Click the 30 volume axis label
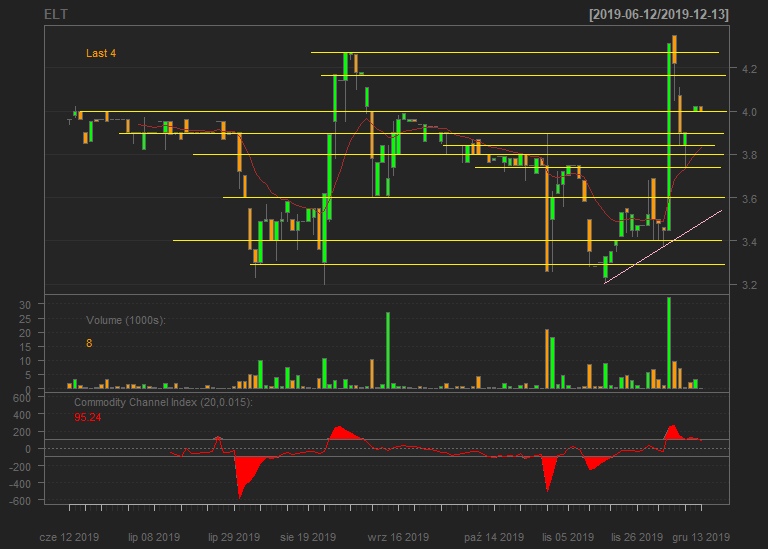768x549 pixels. [25, 305]
